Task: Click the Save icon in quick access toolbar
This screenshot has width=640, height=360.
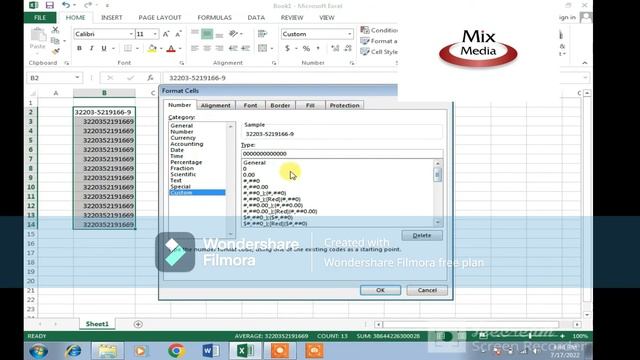Action: point(50,5)
